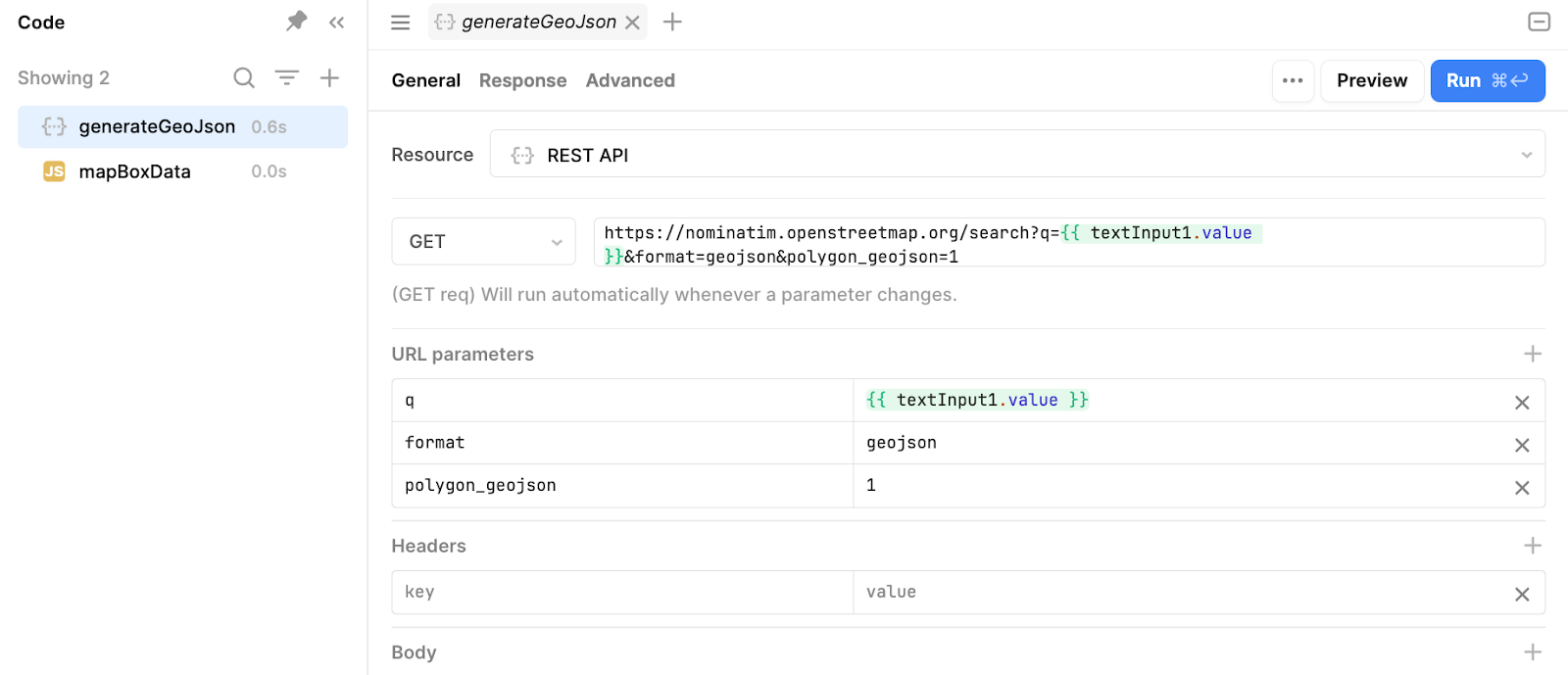Click the Body section label

[414, 652]
